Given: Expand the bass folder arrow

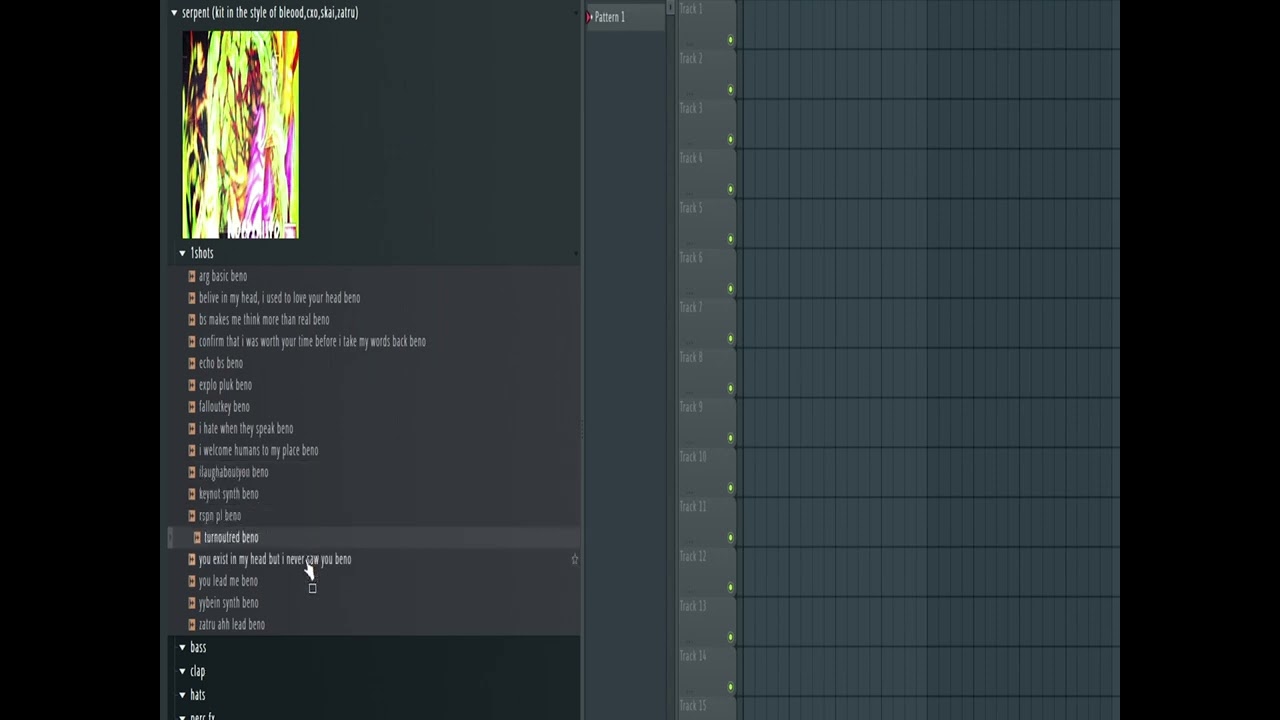Looking at the screenshot, I should pos(182,648).
